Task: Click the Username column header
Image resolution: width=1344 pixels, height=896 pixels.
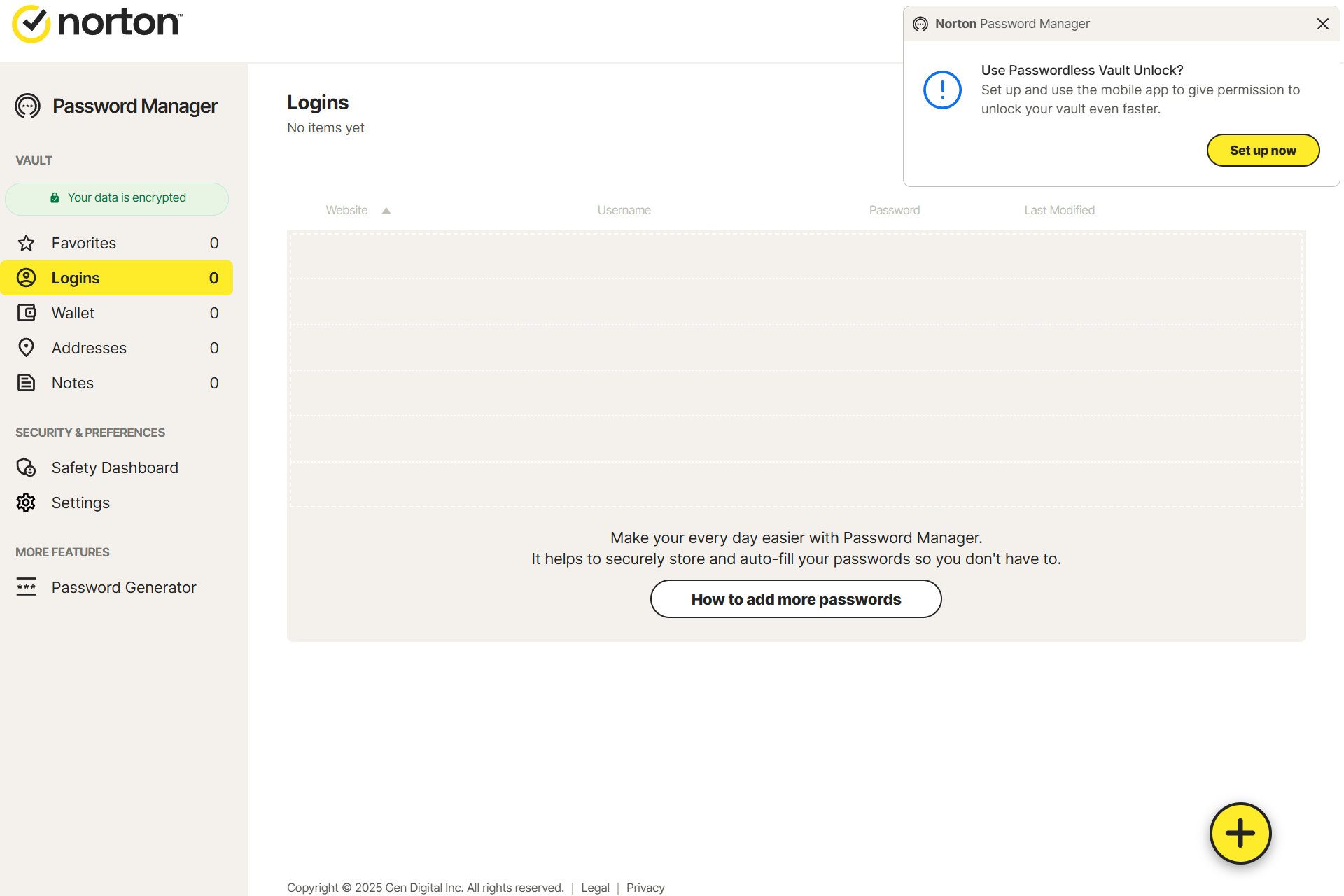Action: pyautogui.click(x=624, y=210)
